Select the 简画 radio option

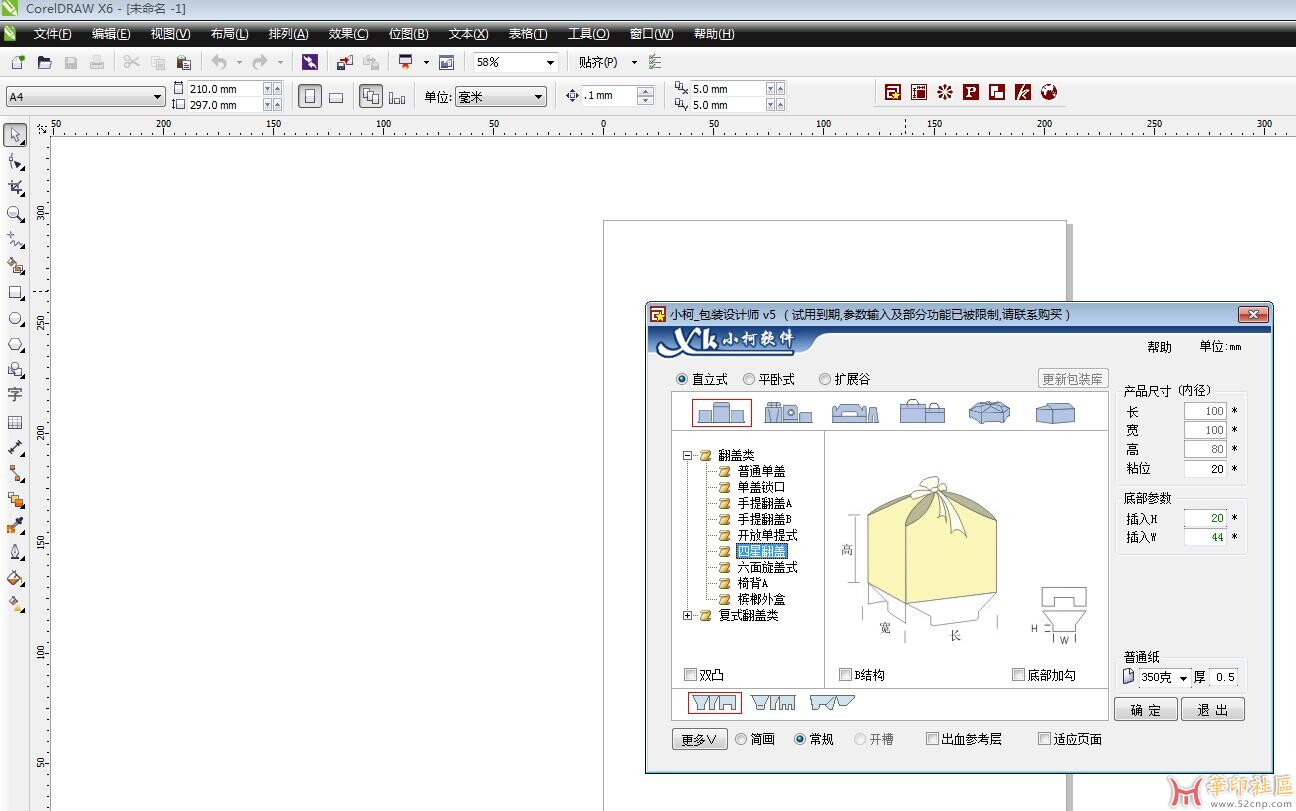pos(755,739)
